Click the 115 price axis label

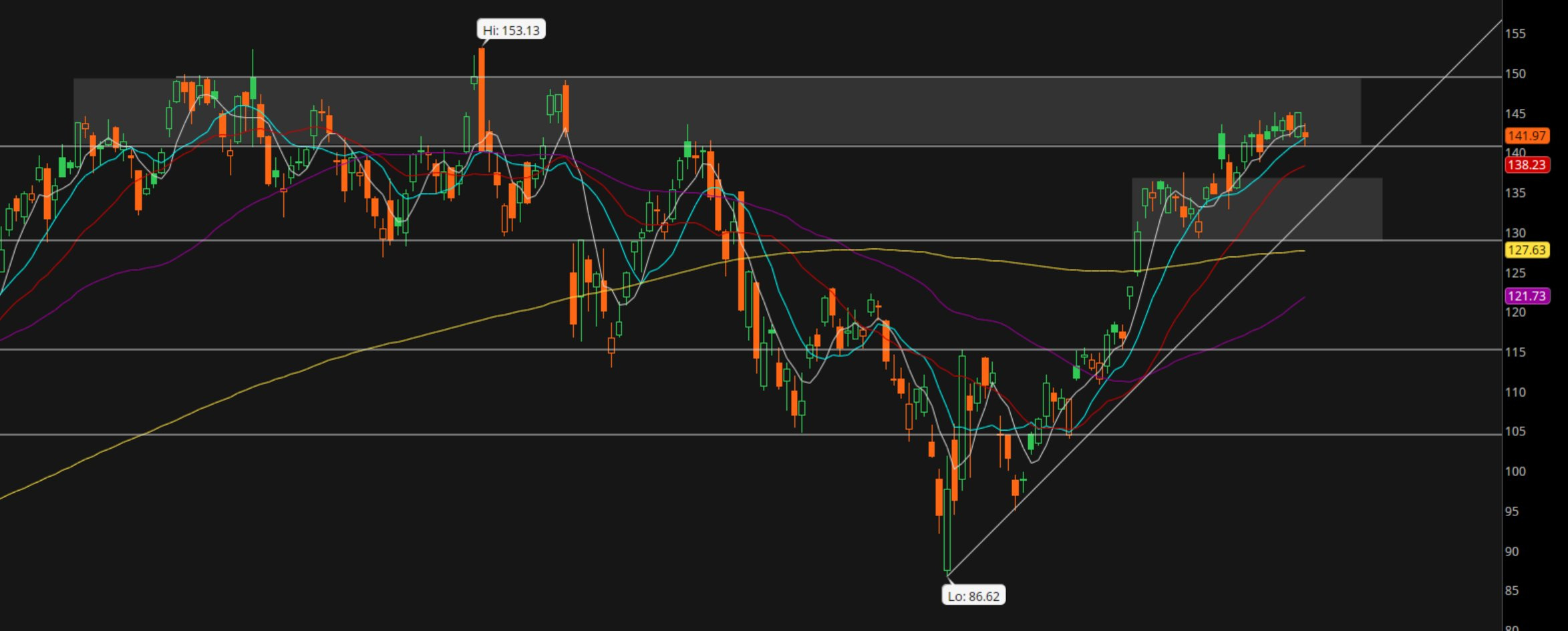pos(1515,352)
